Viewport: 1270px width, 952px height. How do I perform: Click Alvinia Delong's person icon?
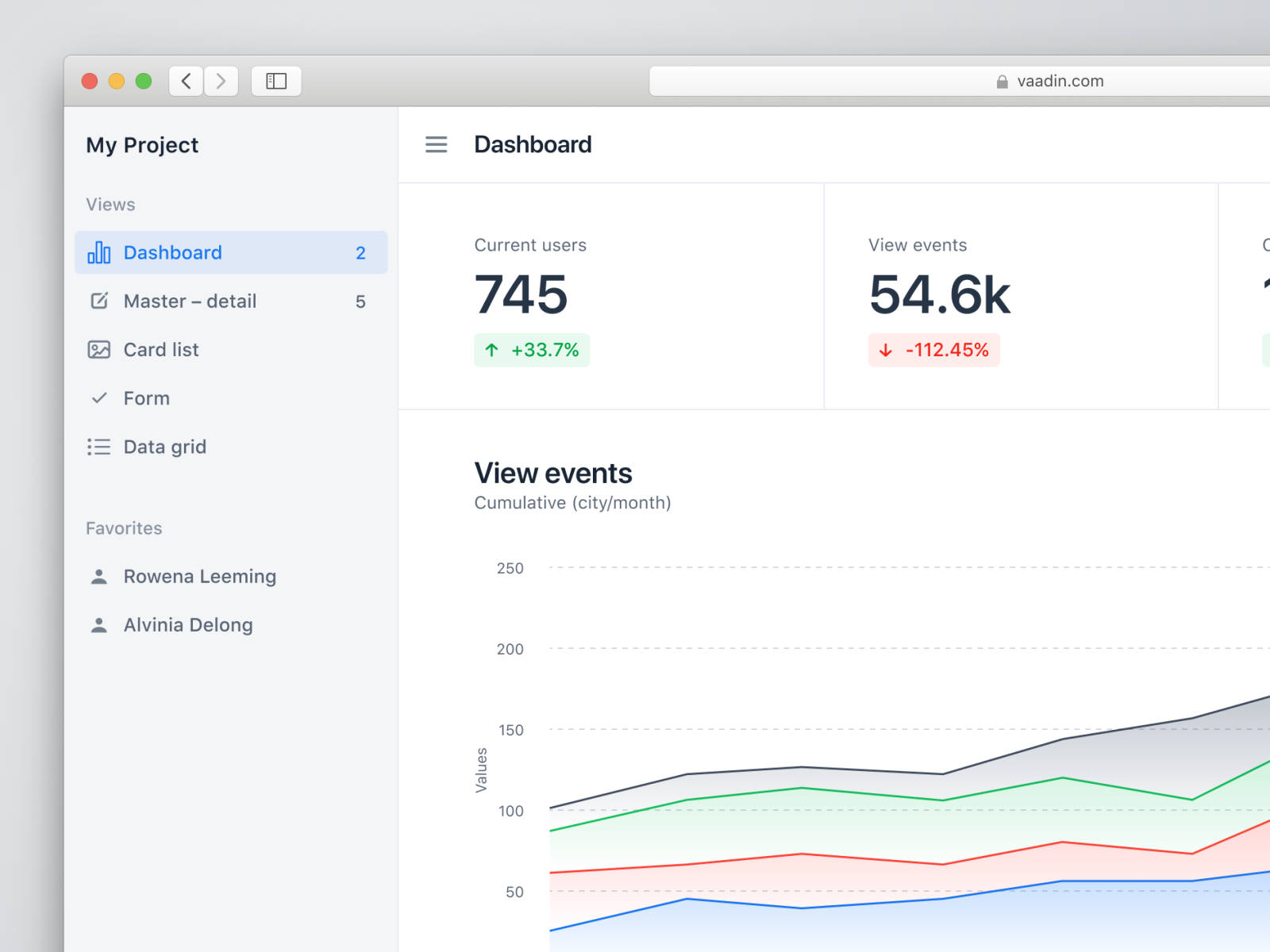[99, 625]
